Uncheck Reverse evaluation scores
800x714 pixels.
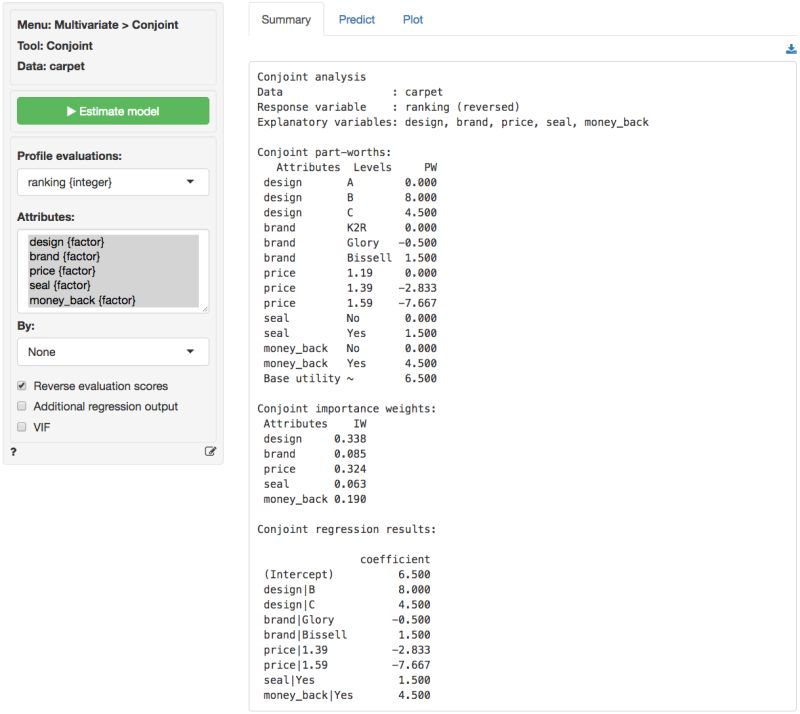(x=22, y=385)
